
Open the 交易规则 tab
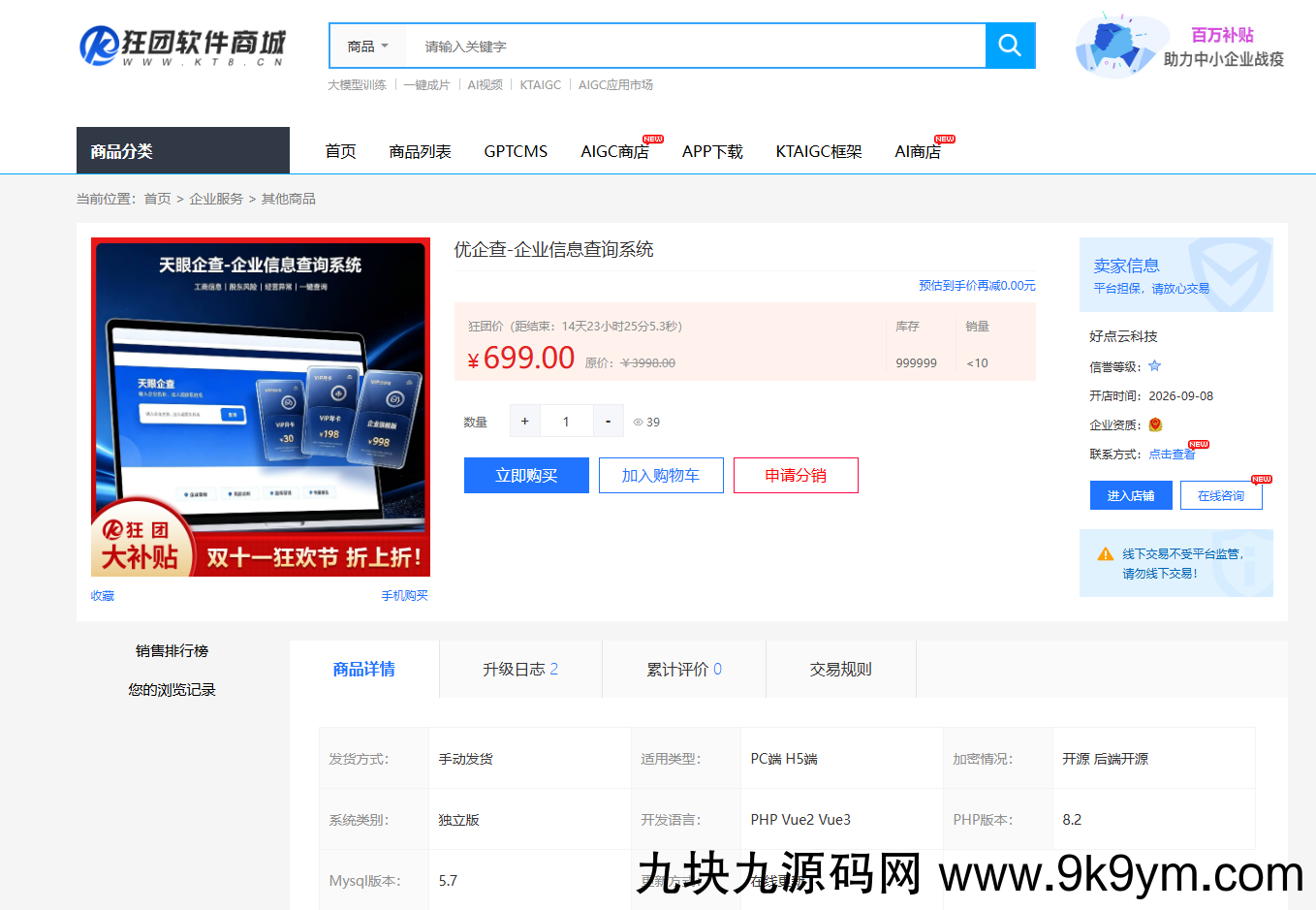click(841, 669)
